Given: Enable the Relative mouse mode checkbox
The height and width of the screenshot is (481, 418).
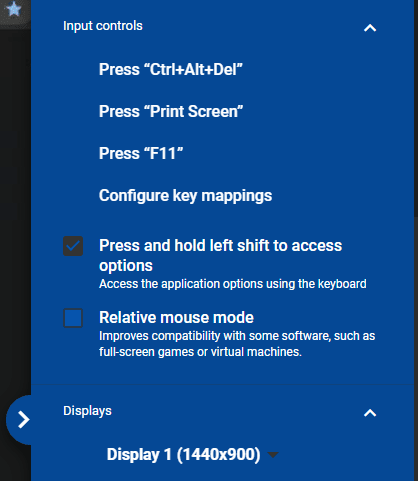Looking at the screenshot, I should pyautogui.click(x=73, y=318).
